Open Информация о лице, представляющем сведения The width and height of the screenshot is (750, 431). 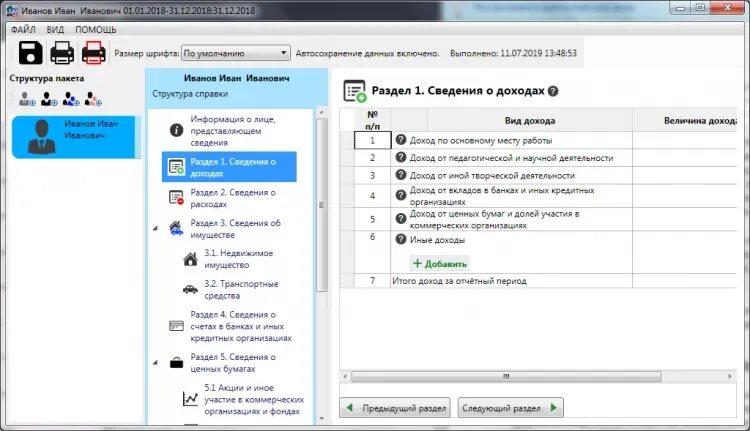233,131
